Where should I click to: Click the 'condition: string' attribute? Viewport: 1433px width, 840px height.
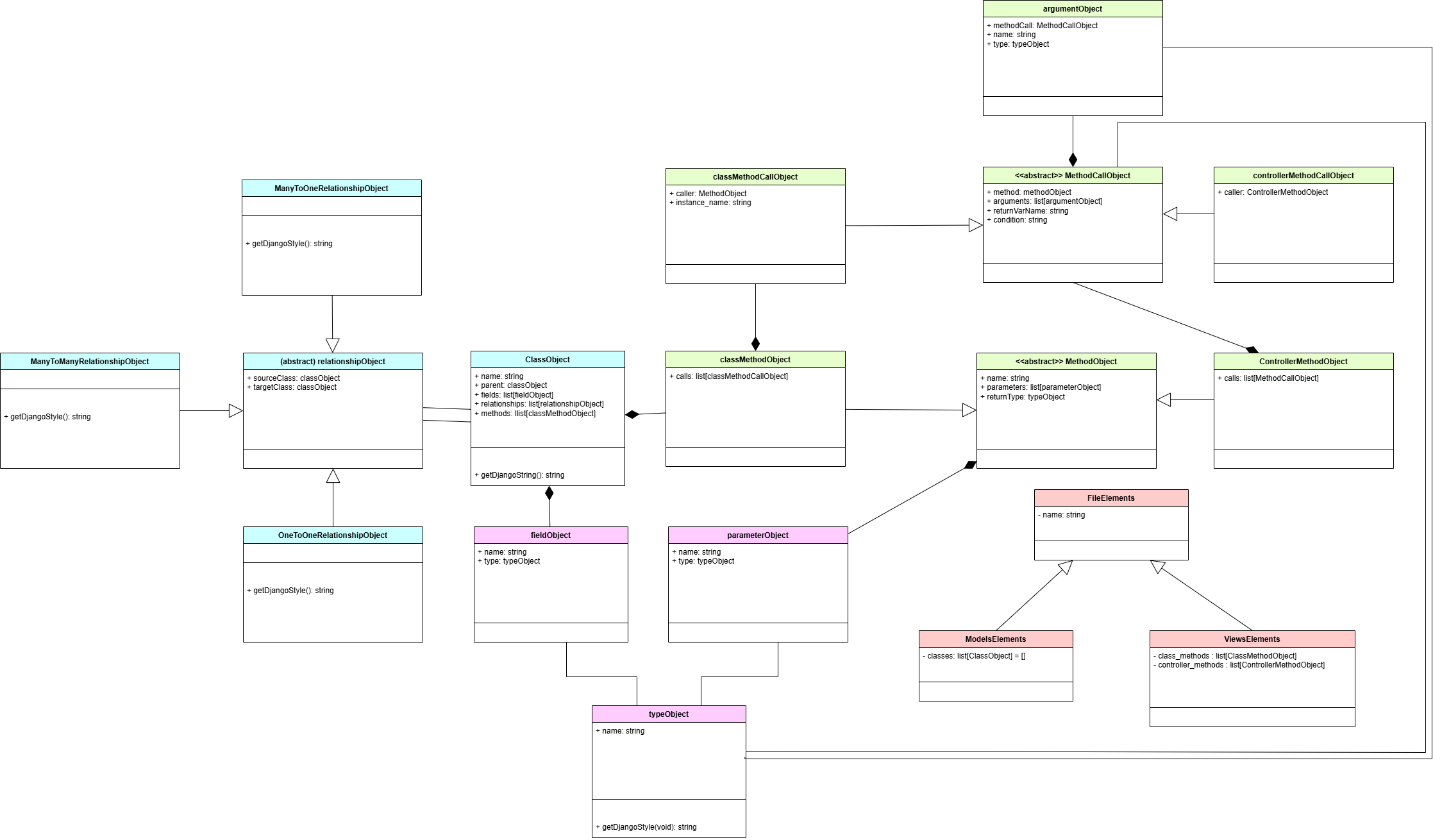(x=1019, y=220)
